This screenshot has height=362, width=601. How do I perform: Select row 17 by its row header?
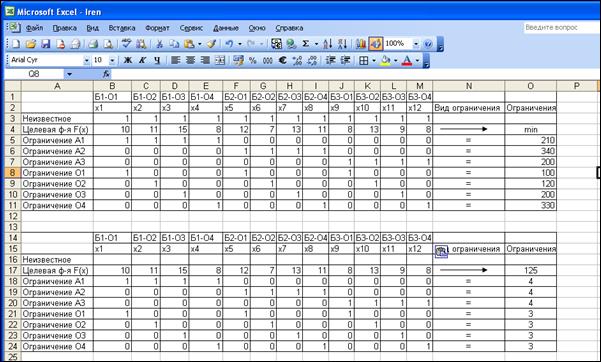coord(13,270)
